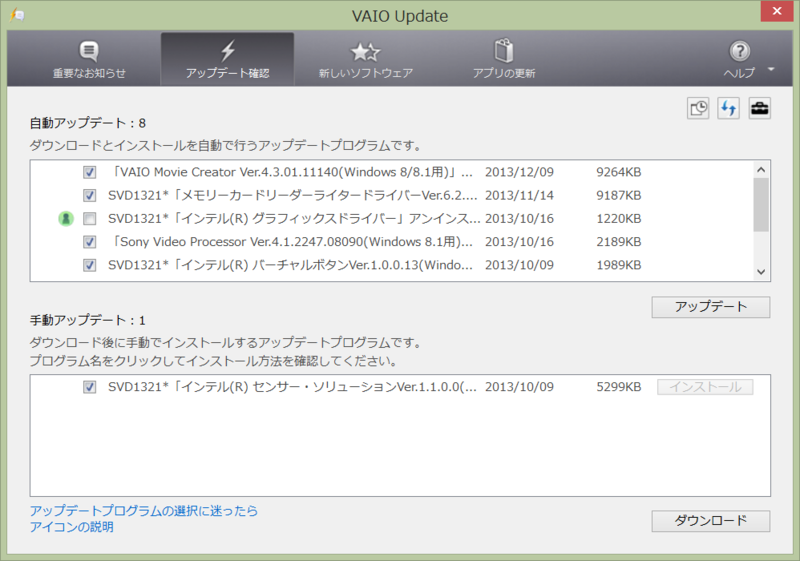Click the 5299KB size value
Image resolution: width=800 pixels, height=561 pixels.
click(618, 387)
